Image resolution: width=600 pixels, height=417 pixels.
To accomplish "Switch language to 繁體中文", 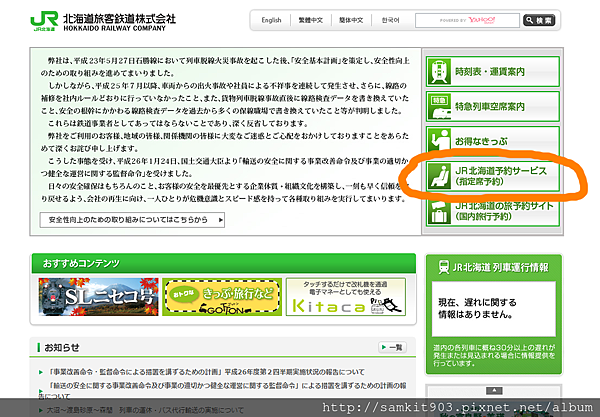I will click(x=311, y=20).
